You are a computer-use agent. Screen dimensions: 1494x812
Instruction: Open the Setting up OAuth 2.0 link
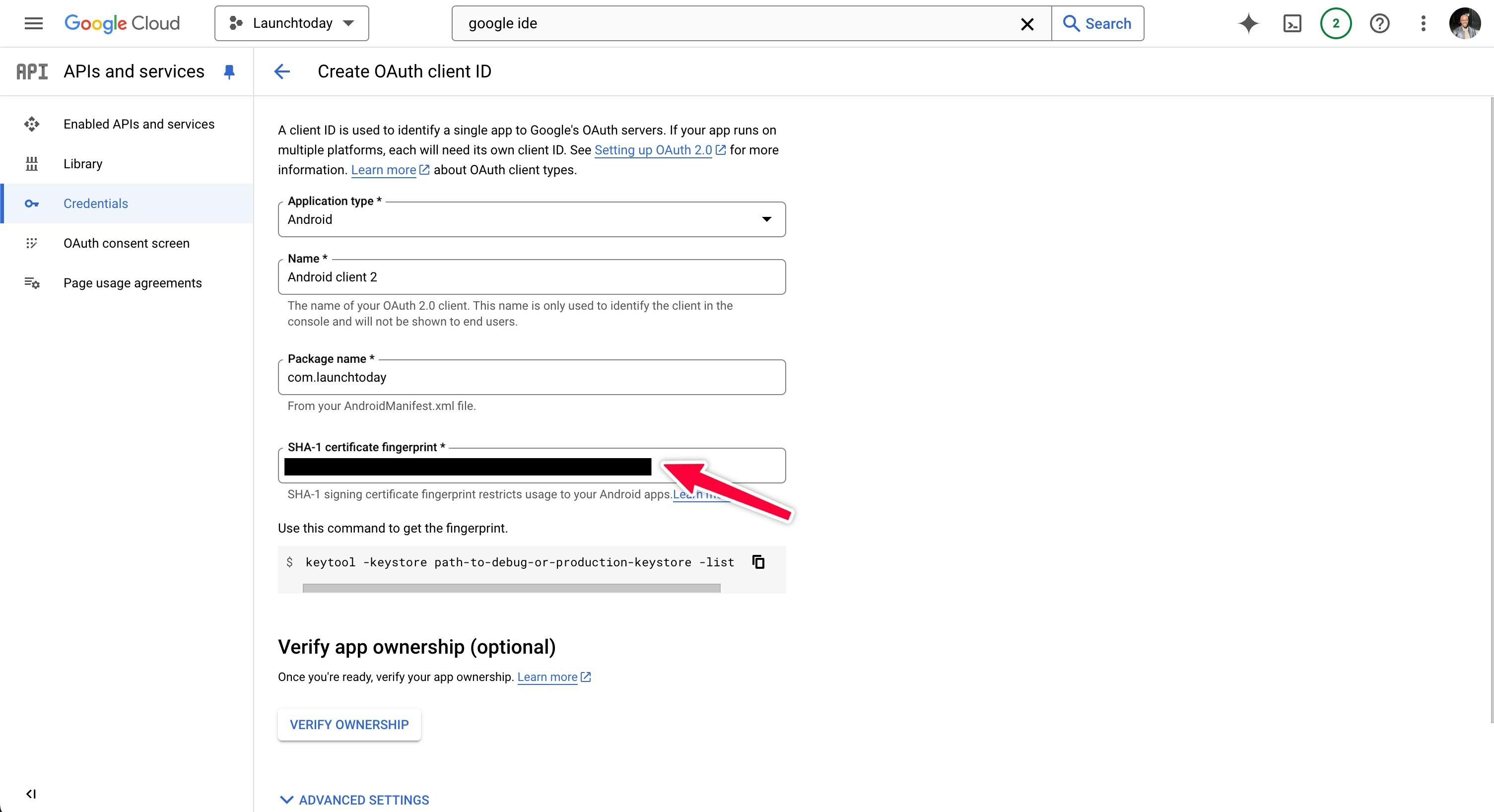[x=654, y=149]
